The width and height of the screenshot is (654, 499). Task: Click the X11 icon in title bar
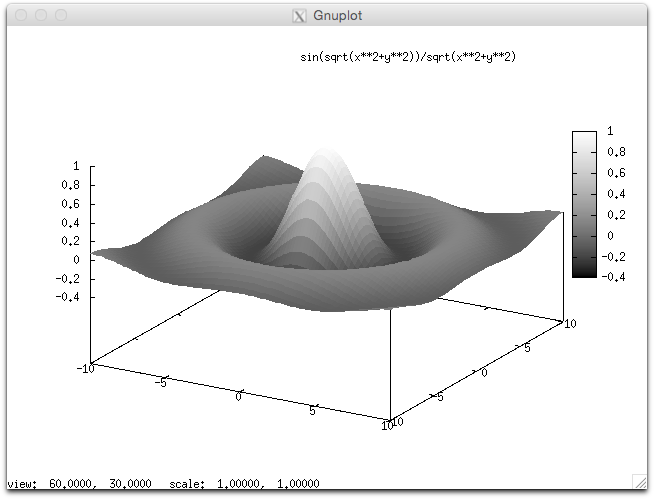pos(299,16)
